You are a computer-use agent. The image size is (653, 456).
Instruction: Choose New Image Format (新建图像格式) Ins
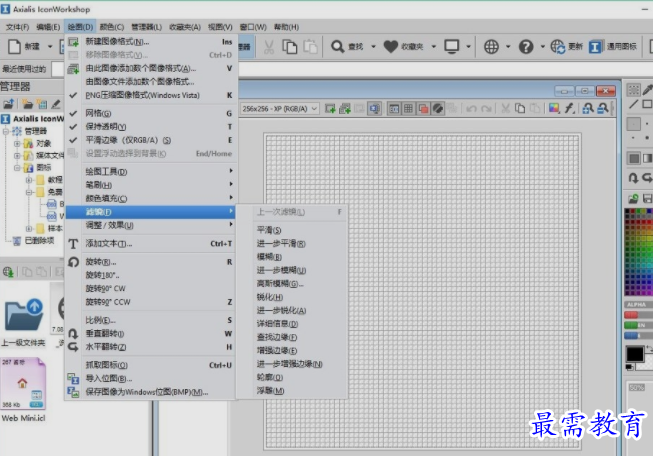point(150,42)
